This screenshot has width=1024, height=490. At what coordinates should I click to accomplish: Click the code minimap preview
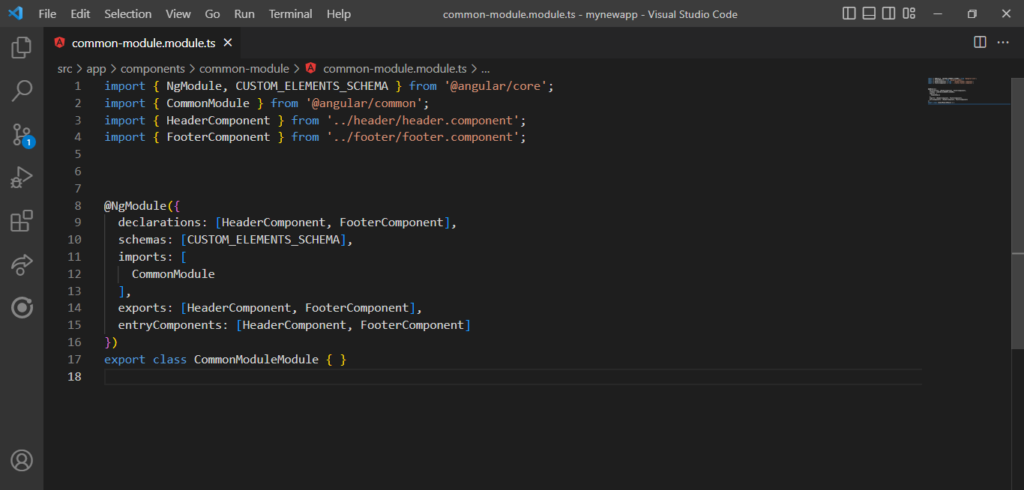click(x=968, y=91)
